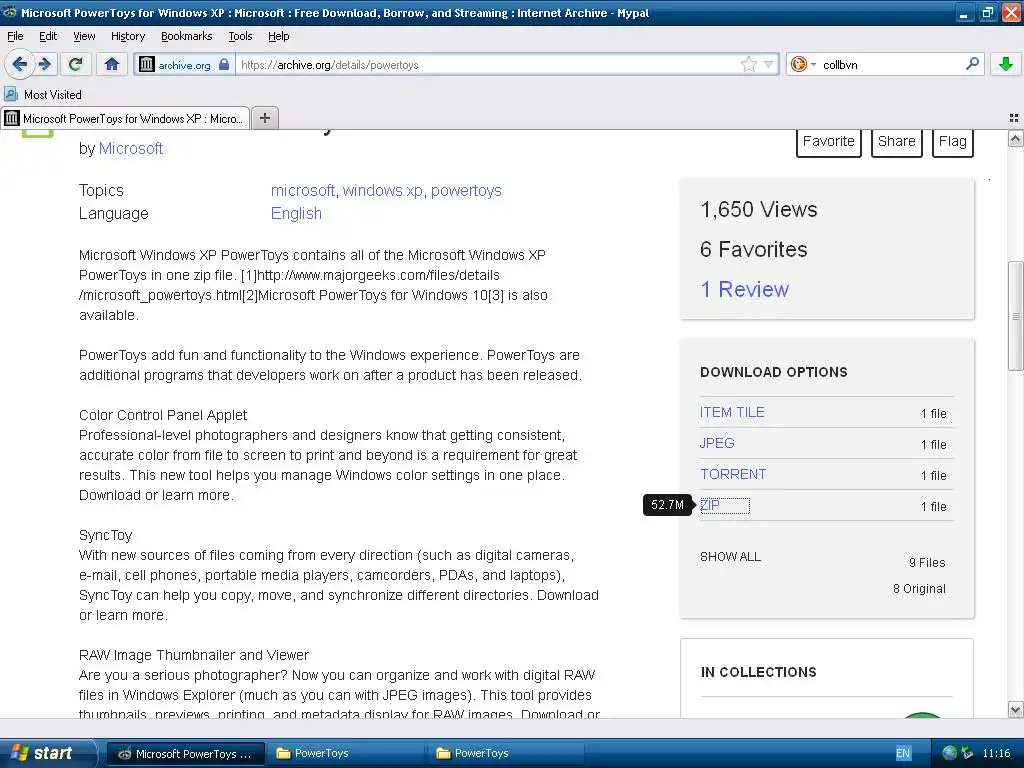
Task: Click the Flag button
Action: pyautogui.click(x=952, y=142)
